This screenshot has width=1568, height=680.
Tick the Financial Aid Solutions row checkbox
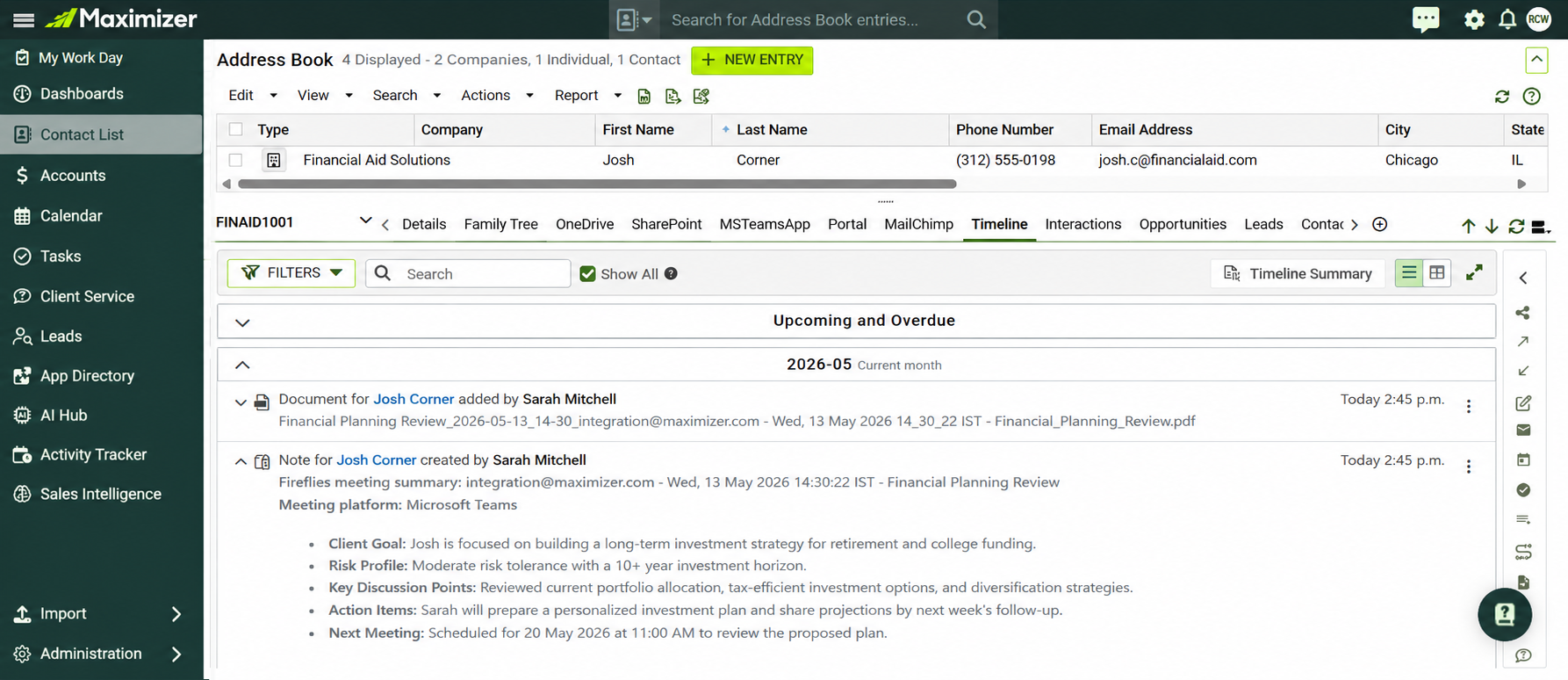coord(235,160)
